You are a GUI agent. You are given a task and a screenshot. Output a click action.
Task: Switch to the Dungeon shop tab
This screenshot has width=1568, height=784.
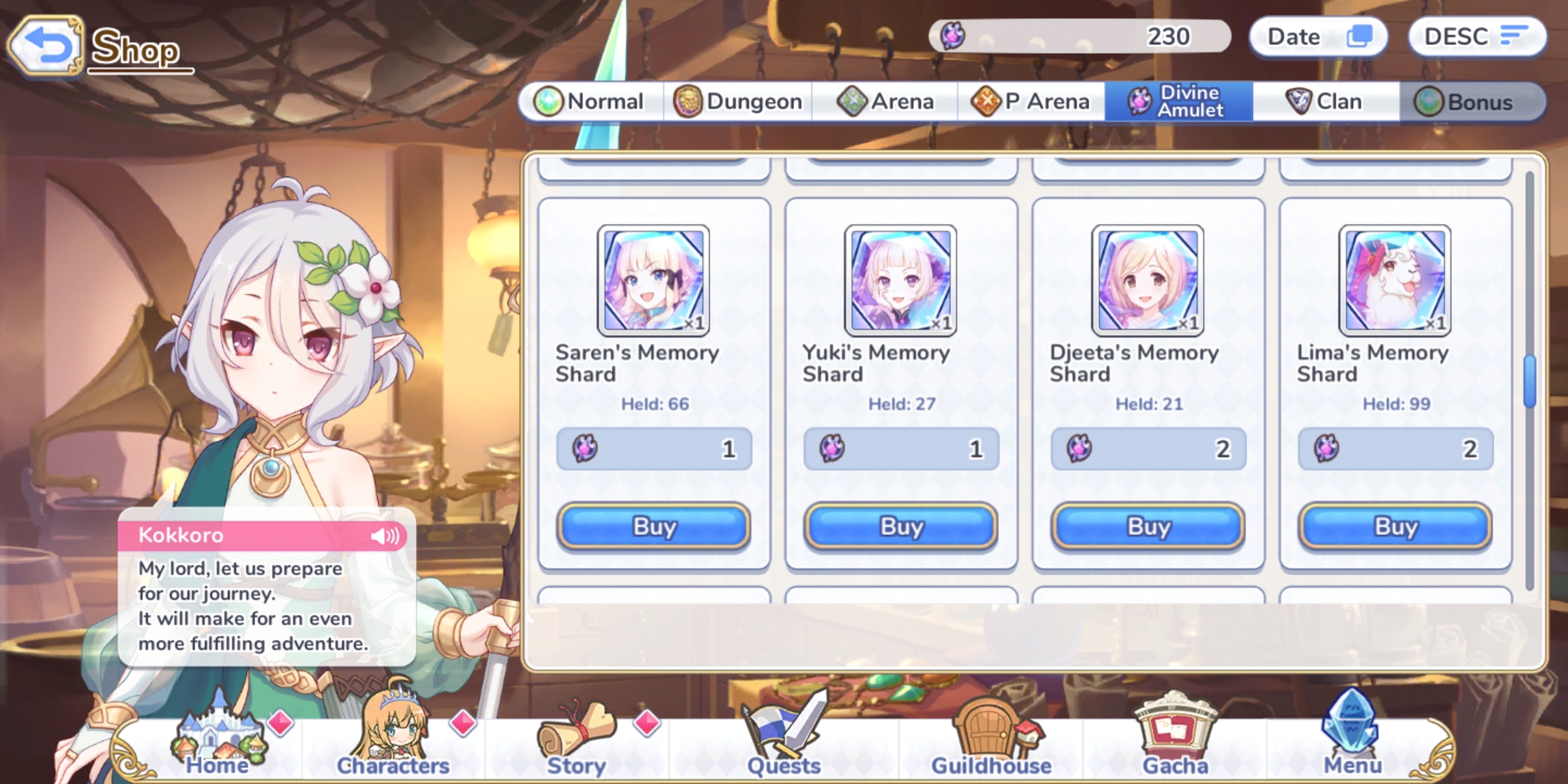(738, 102)
